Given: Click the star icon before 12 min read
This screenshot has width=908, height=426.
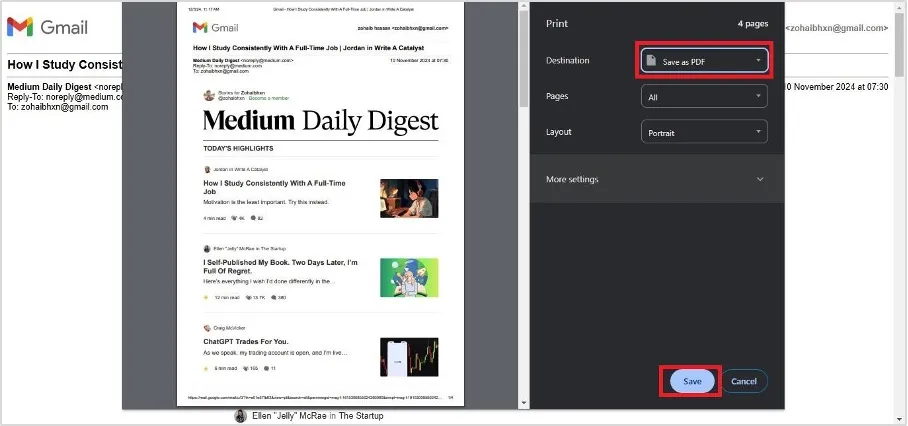Looking at the screenshot, I should tap(206, 298).
